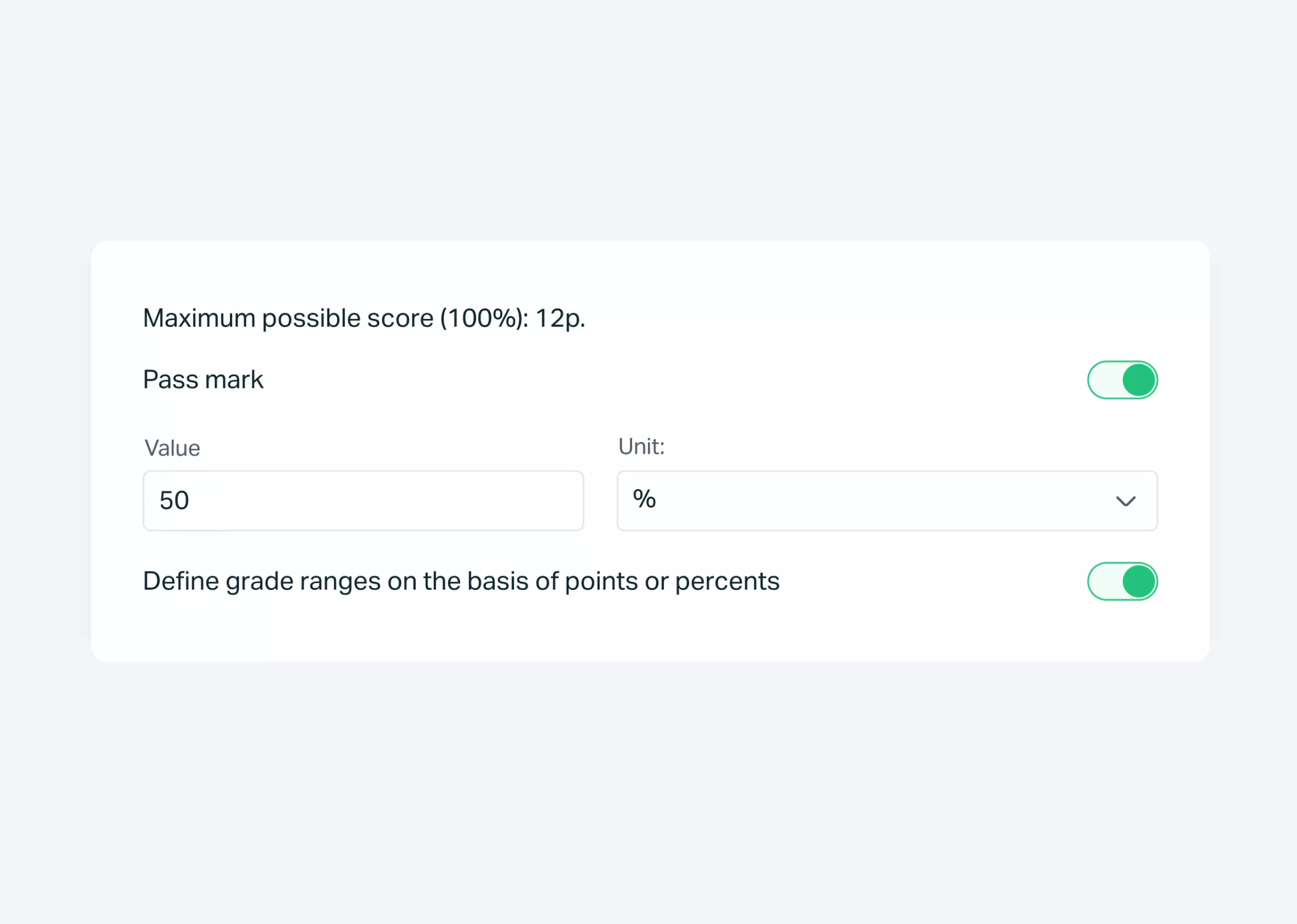The image size is (1297, 924).
Task: Turn off grade ranges based on points
Action: click(x=1122, y=581)
